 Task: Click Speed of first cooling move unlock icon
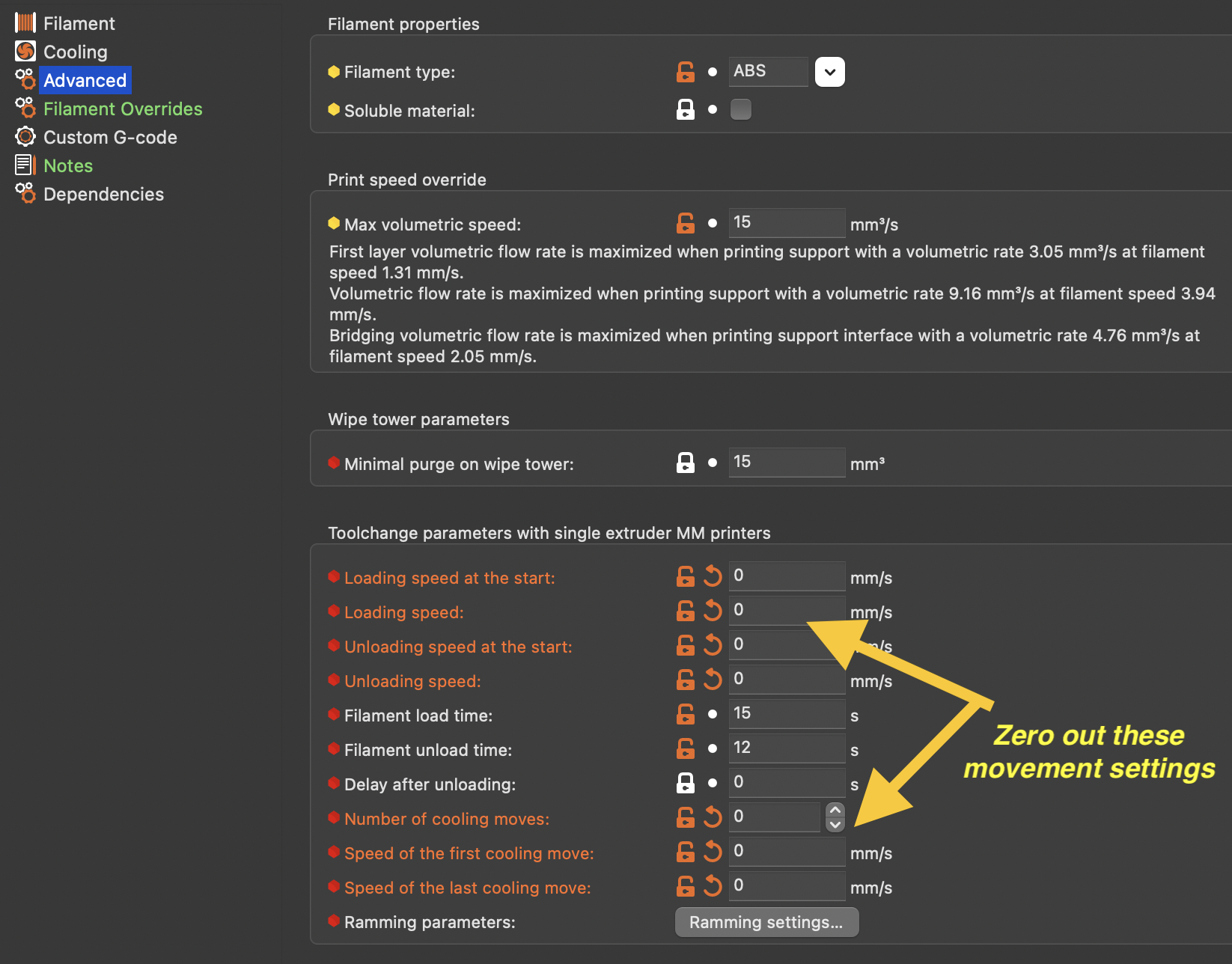[686, 852]
